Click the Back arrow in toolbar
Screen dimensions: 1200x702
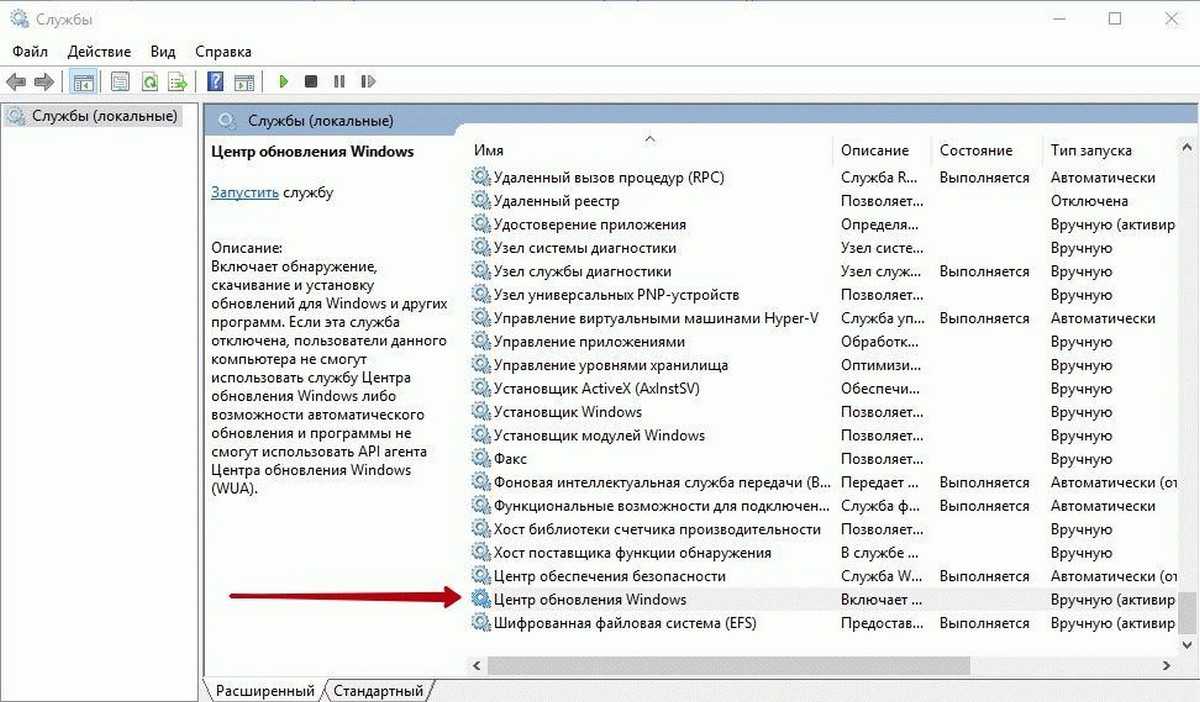click(16, 82)
